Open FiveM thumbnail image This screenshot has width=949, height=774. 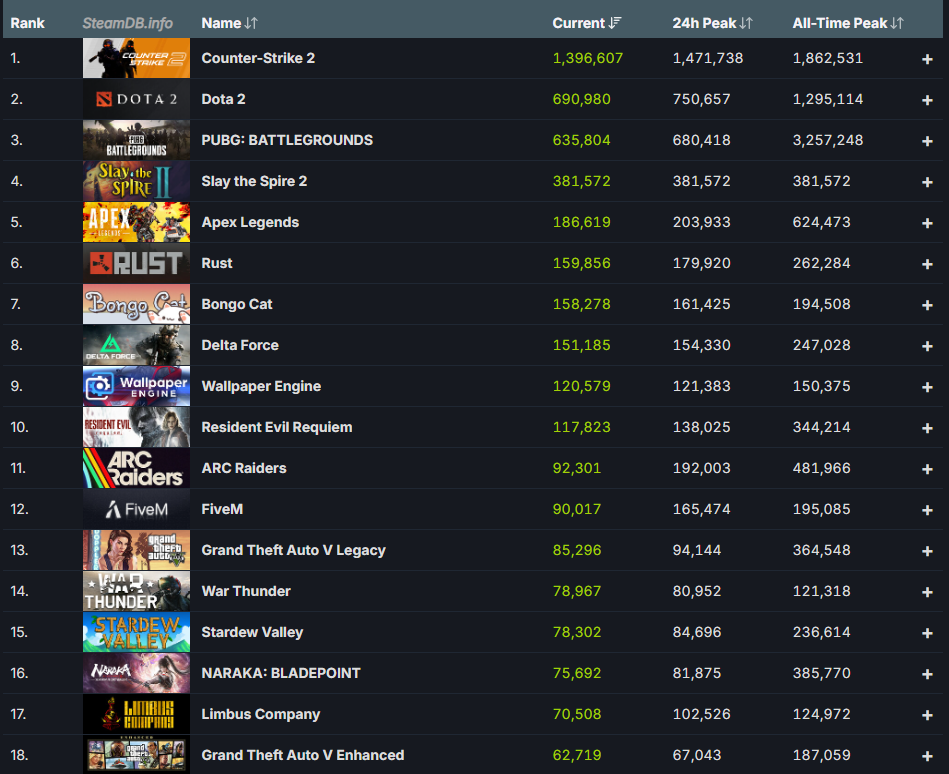tap(136, 509)
